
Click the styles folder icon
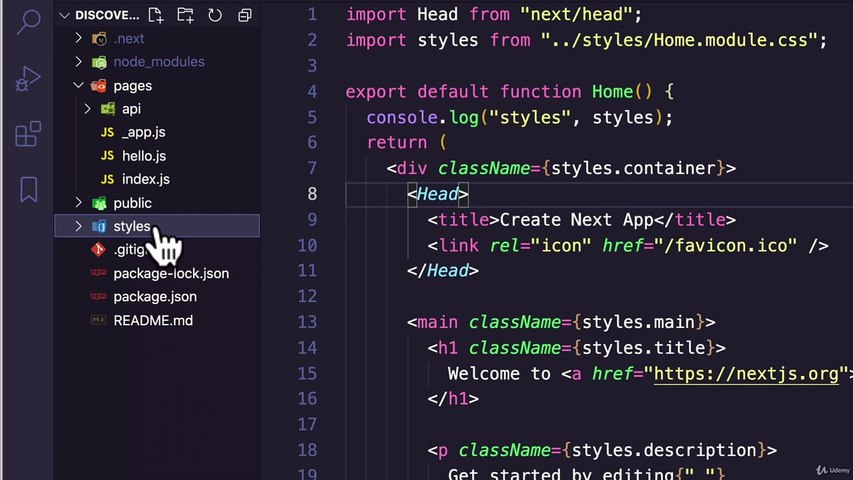[x=99, y=226]
